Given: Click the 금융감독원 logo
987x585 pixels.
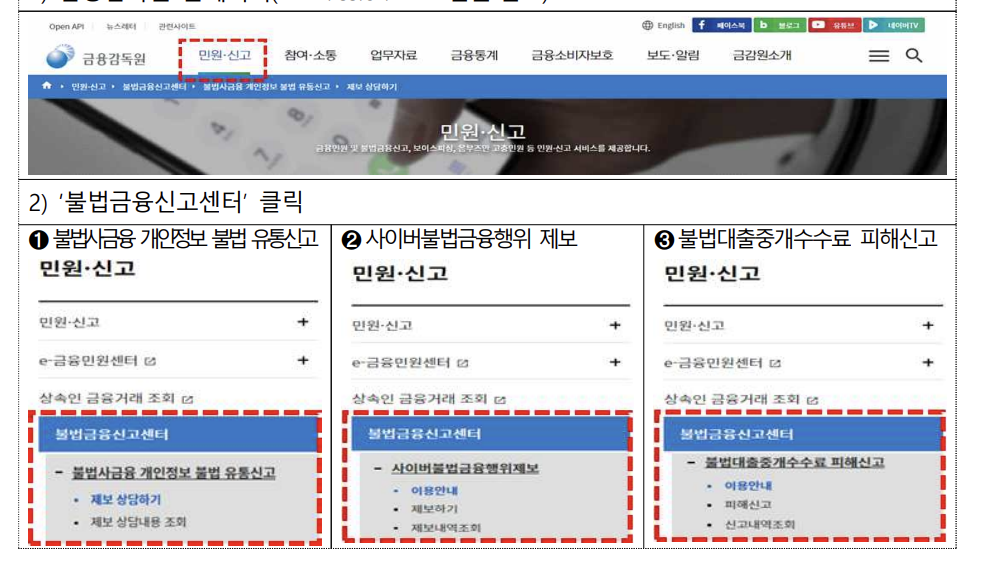Looking at the screenshot, I should (x=96, y=57).
